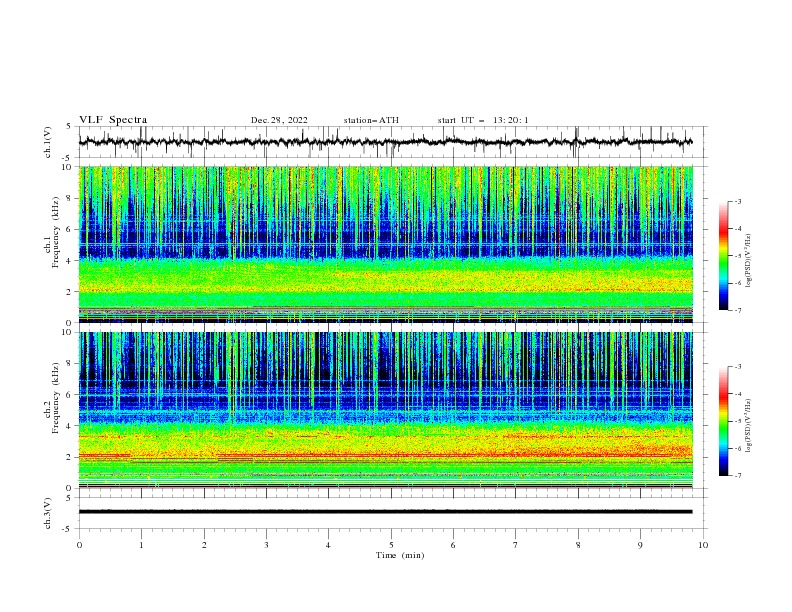The height and width of the screenshot is (612, 792).
Task: Click the ch.1 "Frequency (kHz)" axis label
Action: click(56, 230)
